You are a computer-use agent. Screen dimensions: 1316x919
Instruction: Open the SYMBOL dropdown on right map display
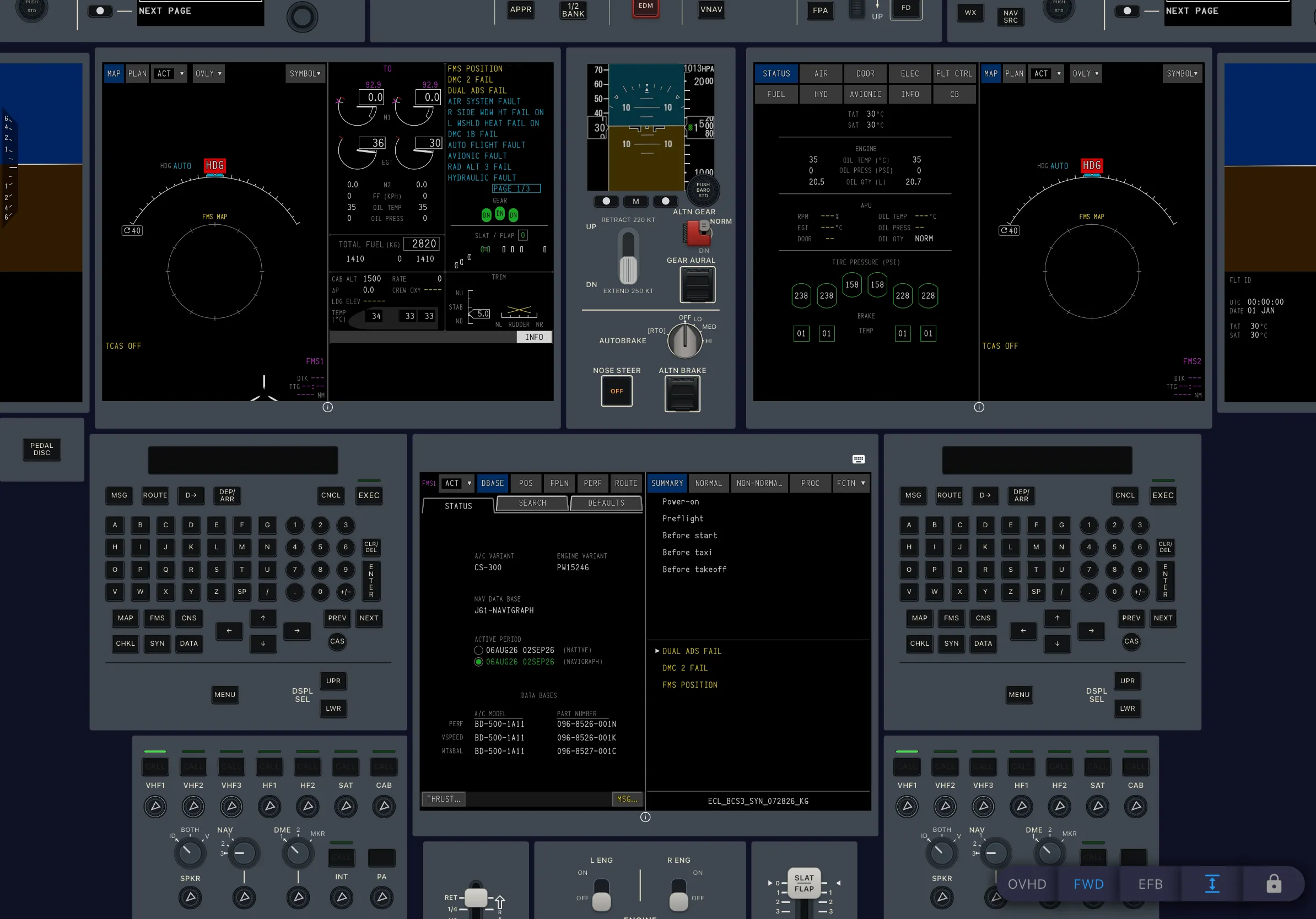tap(1182, 73)
